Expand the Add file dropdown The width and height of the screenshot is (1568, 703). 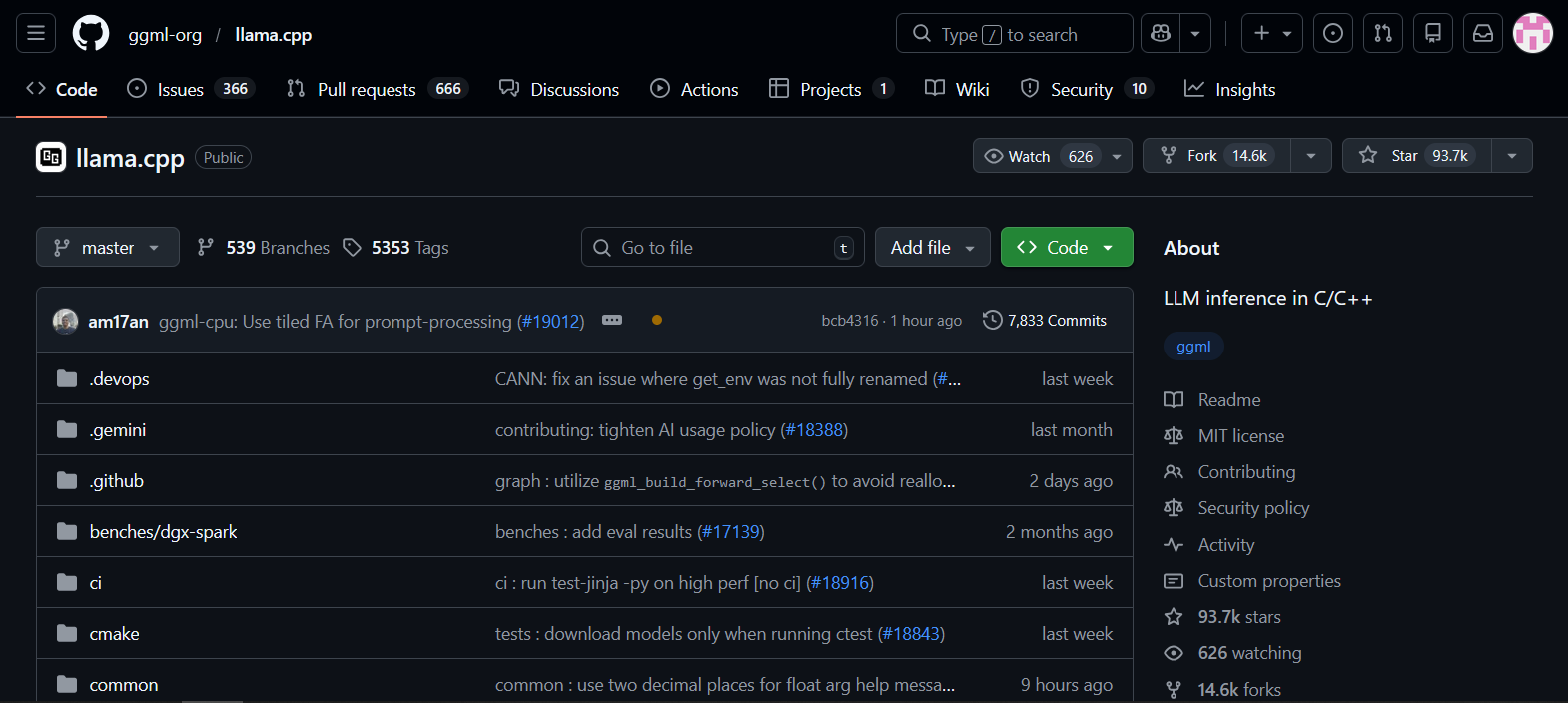pos(932,247)
